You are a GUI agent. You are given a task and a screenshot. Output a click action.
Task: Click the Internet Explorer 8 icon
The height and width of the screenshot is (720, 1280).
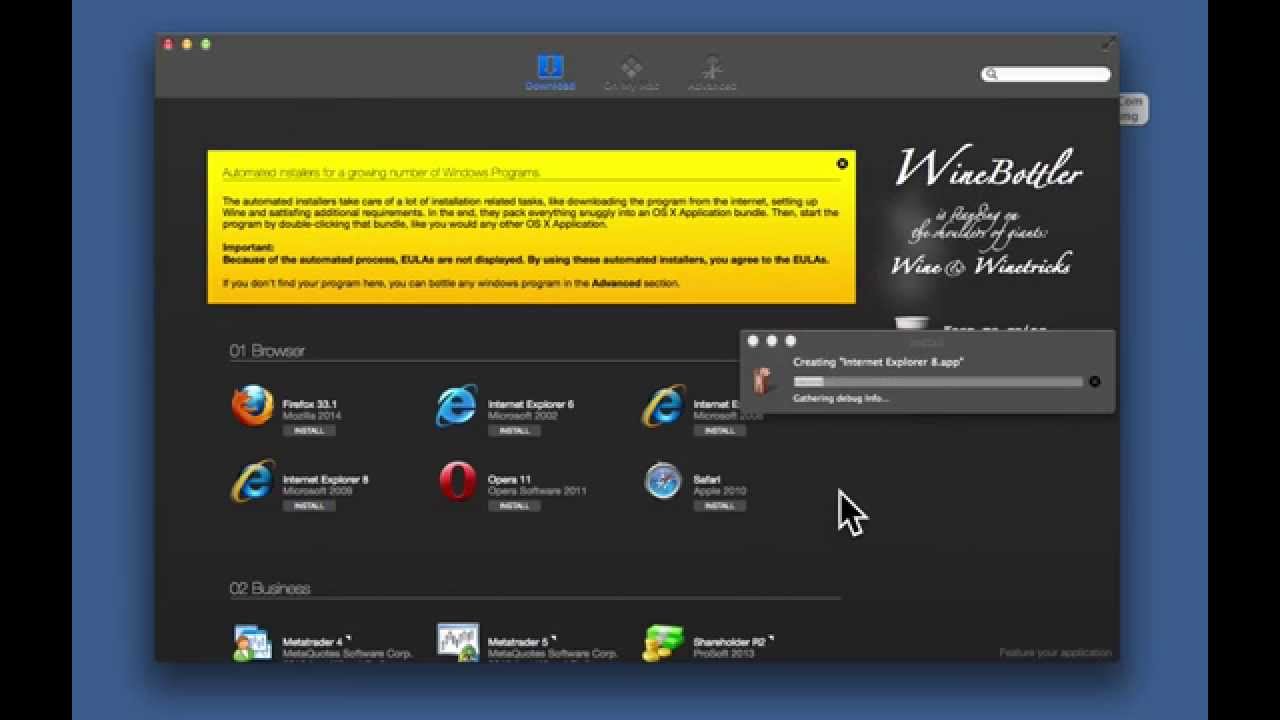(252, 481)
